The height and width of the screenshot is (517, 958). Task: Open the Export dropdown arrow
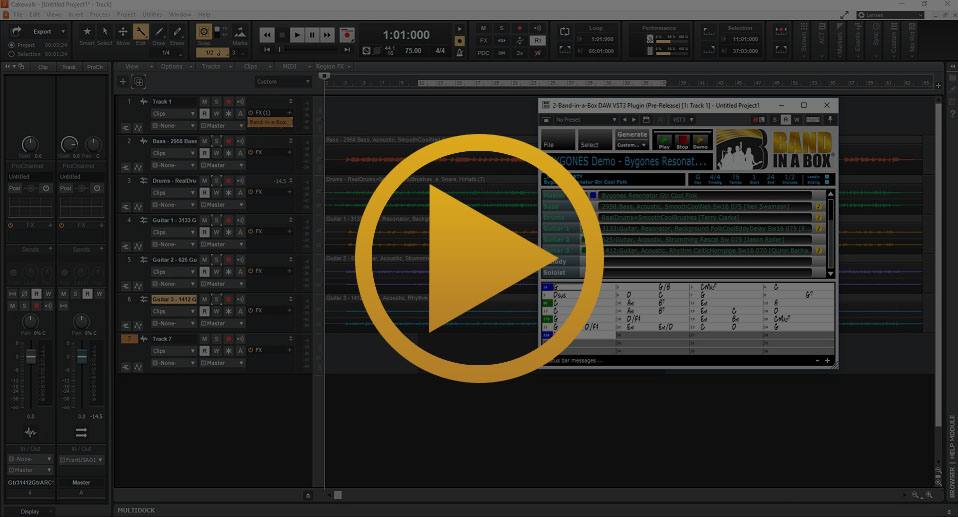63,32
